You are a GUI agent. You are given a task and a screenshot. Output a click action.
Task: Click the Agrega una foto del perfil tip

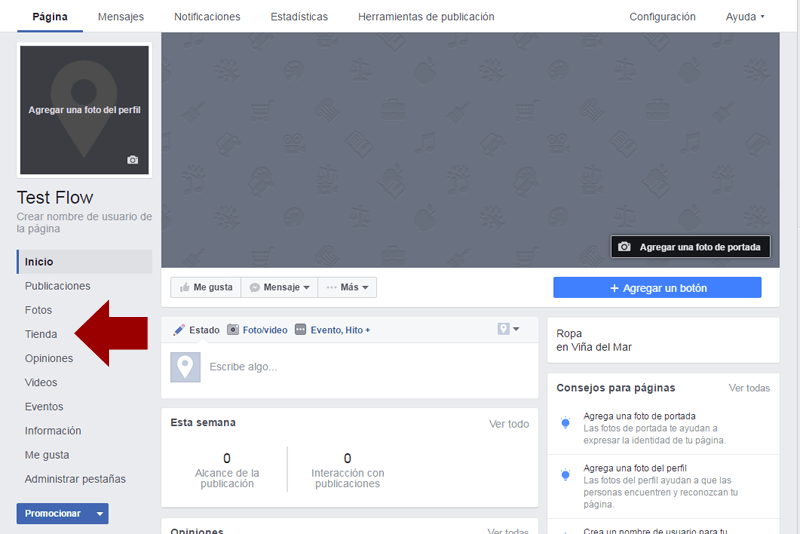tap(635, 468)
